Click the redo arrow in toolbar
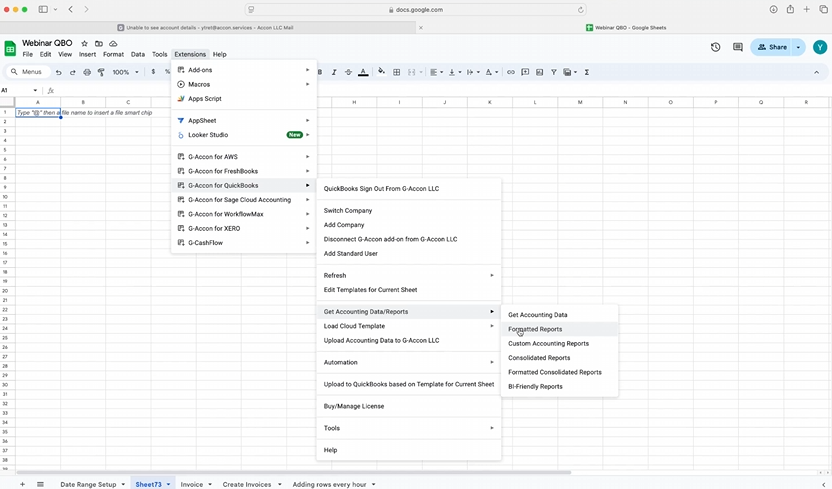This screenshot has width=832, height=489. click(x=73, y=72)
